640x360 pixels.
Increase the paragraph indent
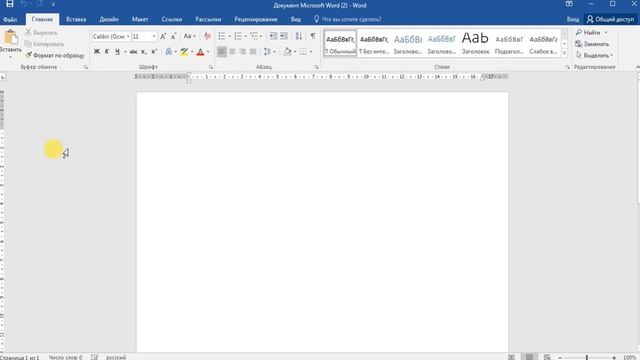click(x=284, y=36)
